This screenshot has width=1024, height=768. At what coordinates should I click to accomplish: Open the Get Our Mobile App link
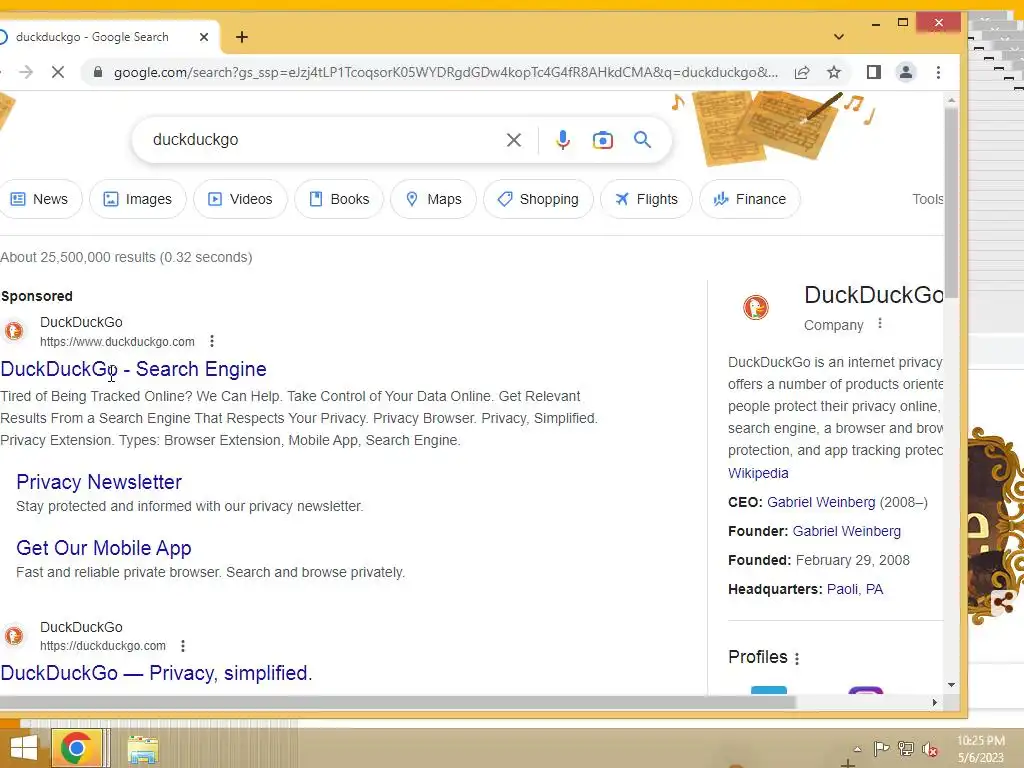coord(104,548)
